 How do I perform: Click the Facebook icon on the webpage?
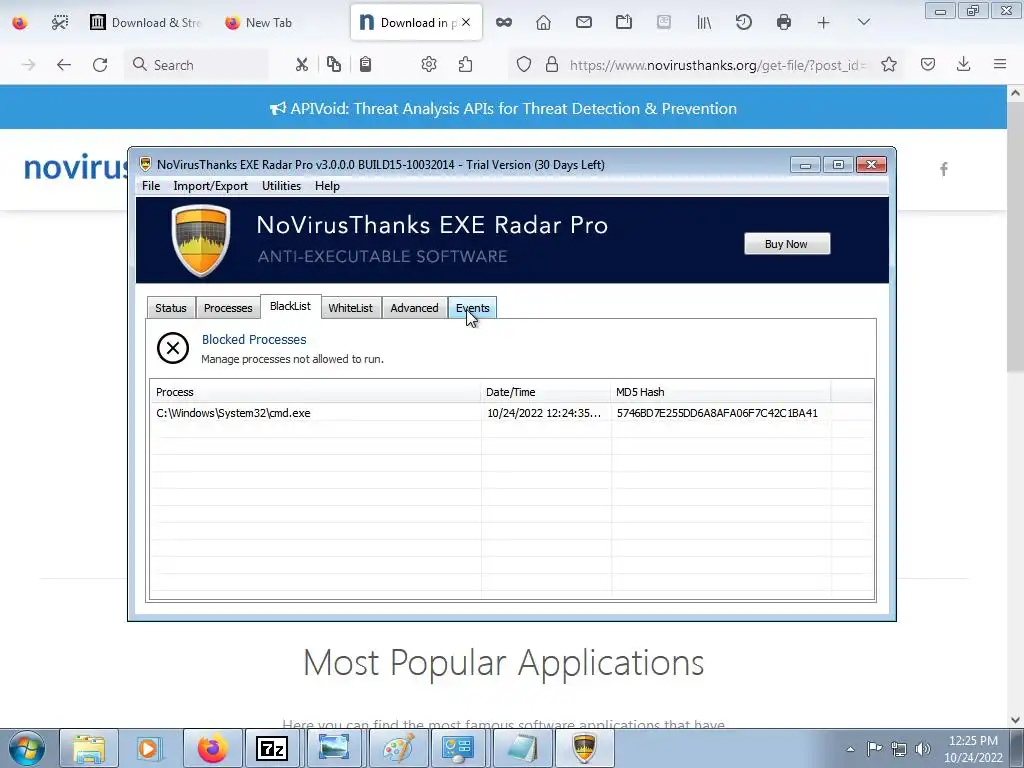tap(944, 169)
